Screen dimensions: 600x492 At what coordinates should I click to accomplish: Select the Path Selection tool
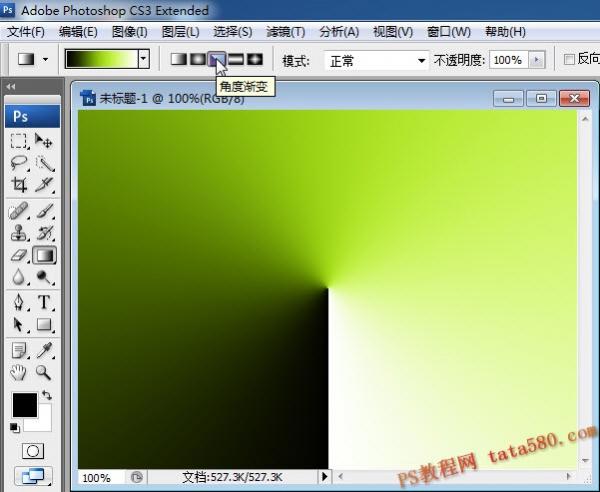[x=18, y=325]
